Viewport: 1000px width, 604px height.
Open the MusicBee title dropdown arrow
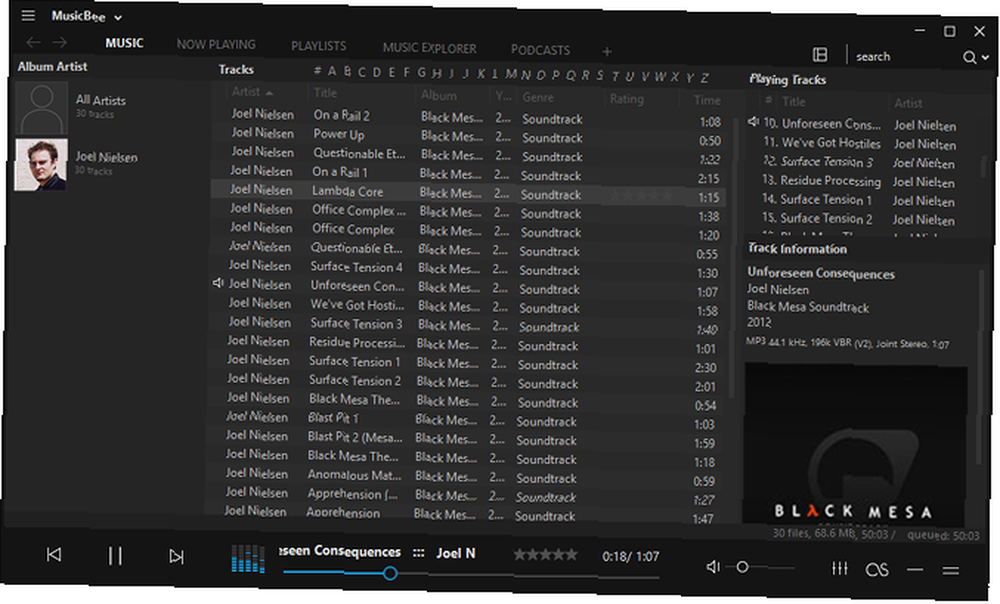tap(118, 18)
